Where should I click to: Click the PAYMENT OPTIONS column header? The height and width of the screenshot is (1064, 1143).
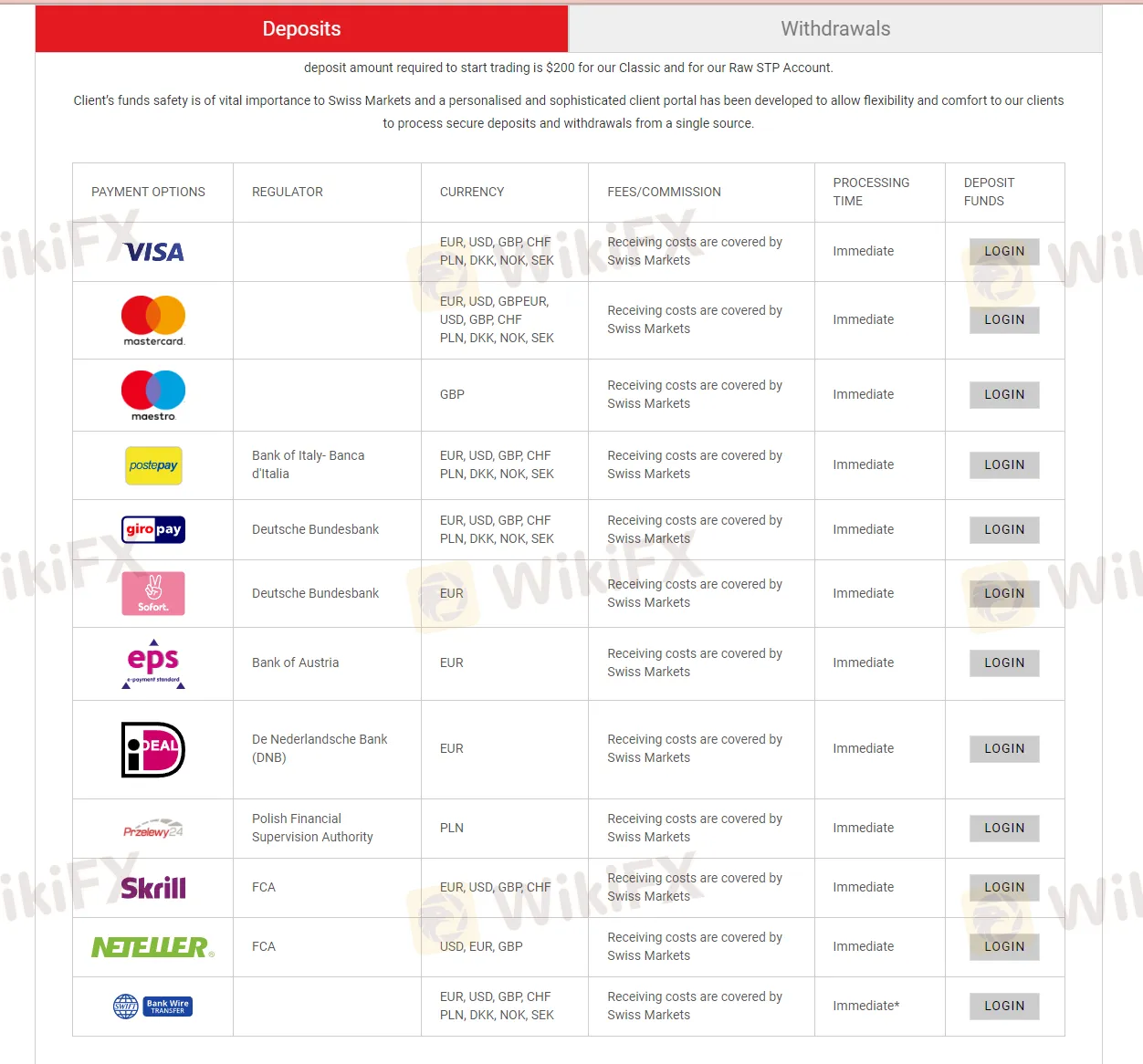pos(148,192)
